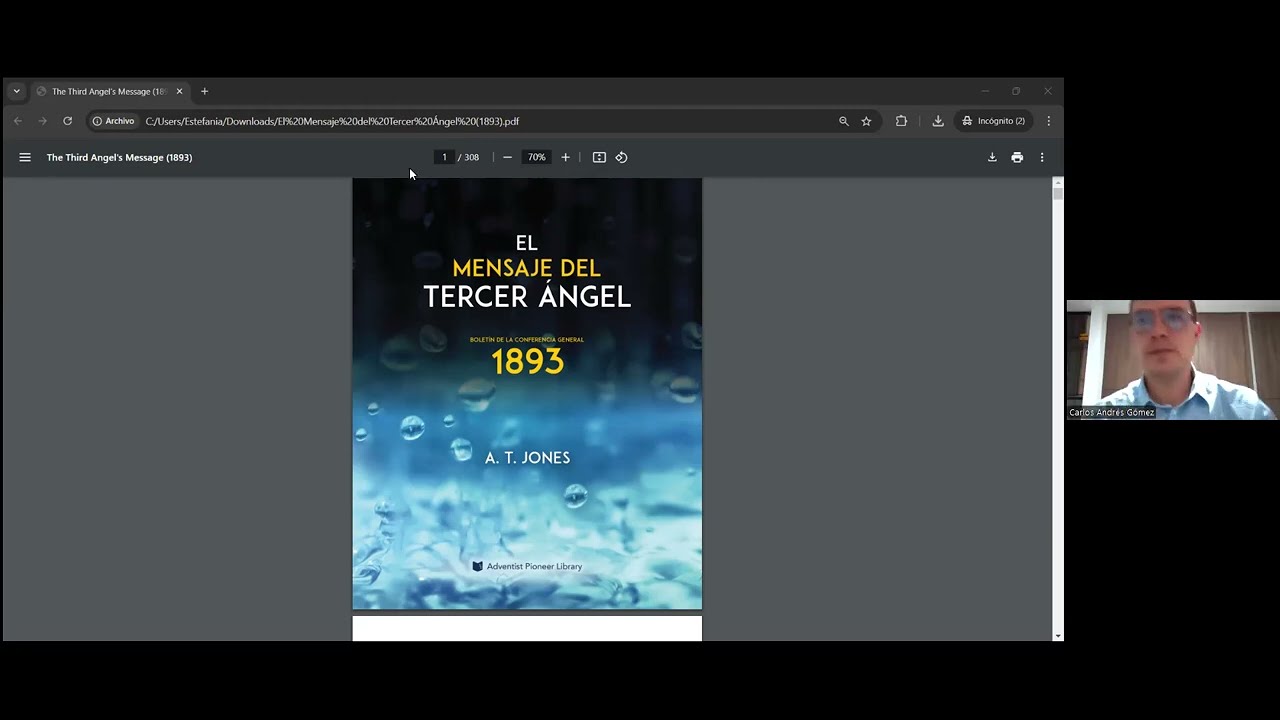This screenshot has height=720, width=1280.
Task: Open Chrome three-dot menu
Action: point(1048,121)
